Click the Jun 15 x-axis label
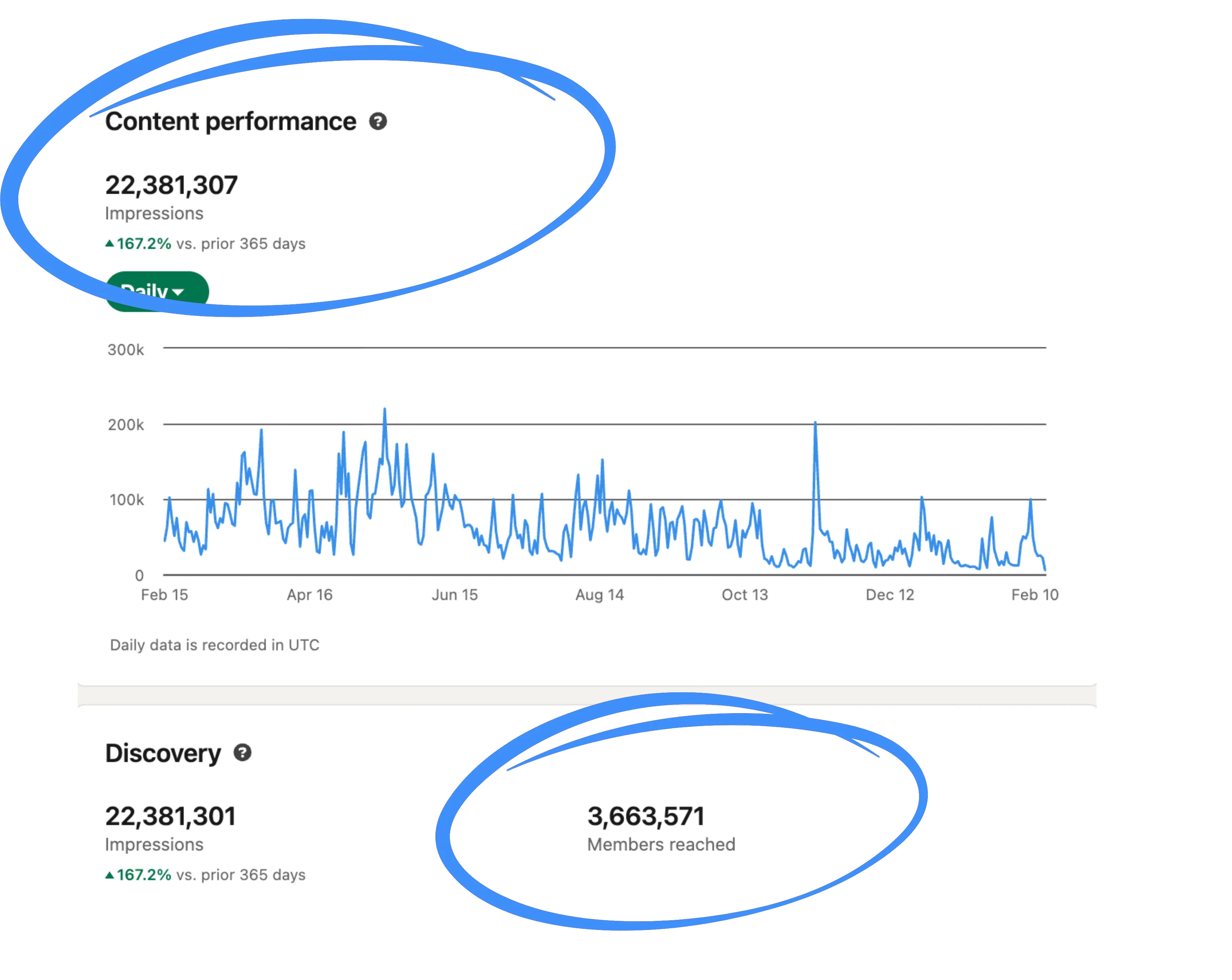 click(454, 595)
